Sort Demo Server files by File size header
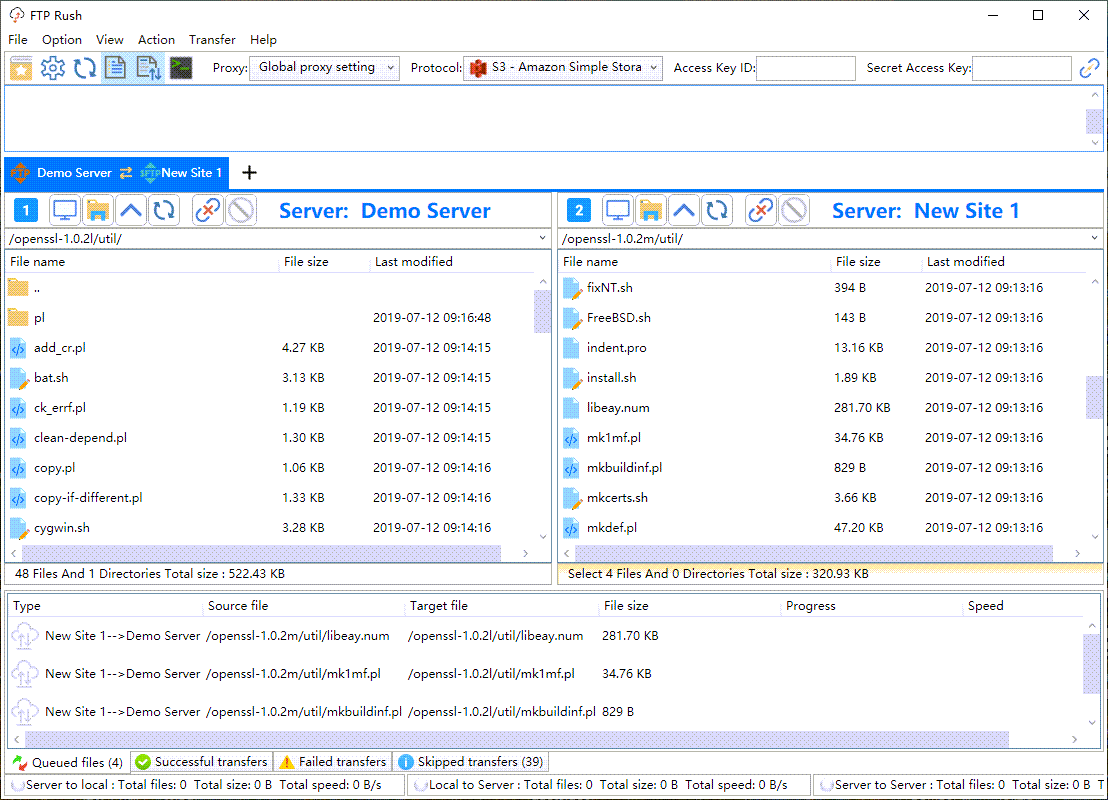Screen dimensions: 1108x800 (x=306, y=262)
